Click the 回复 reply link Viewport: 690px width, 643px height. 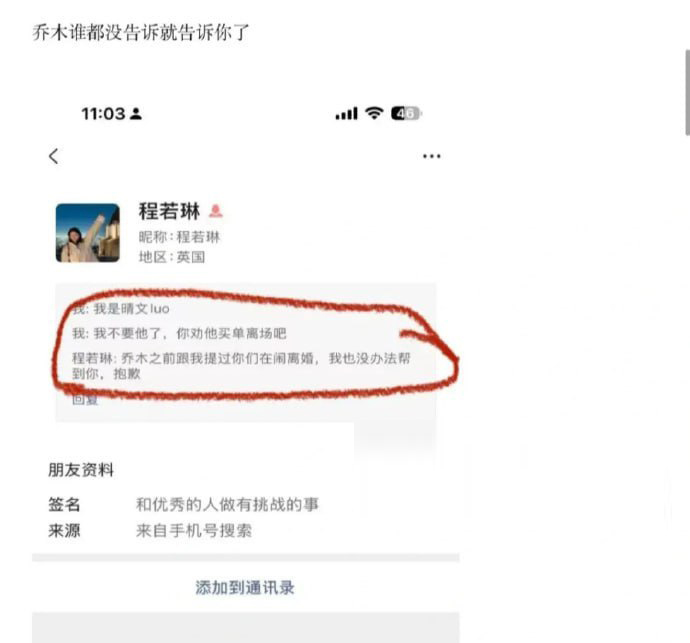(x=85, y=400)
